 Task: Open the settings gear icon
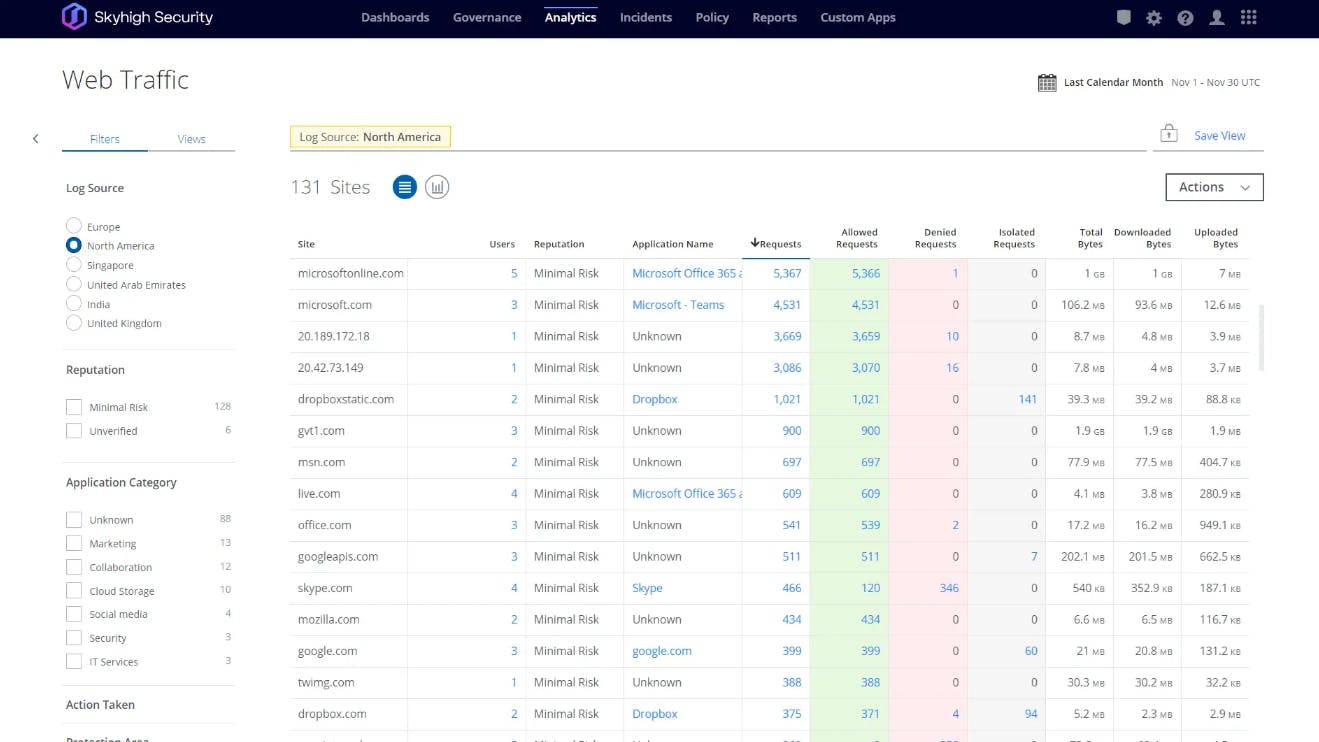[x=1154, y=18]
